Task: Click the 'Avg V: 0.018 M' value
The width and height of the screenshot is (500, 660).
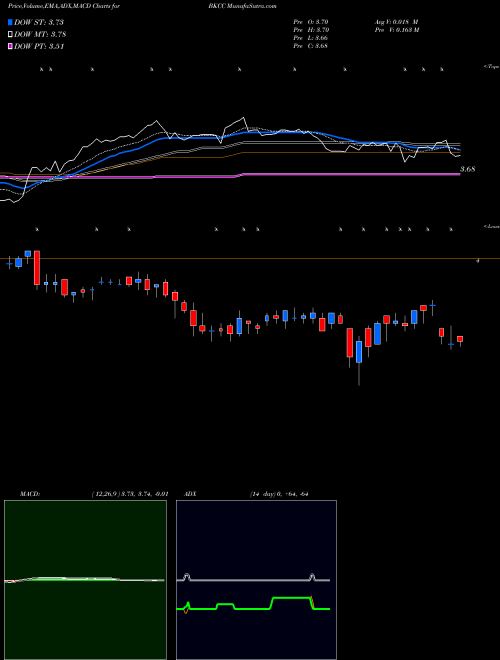Action: pos(396,22)
